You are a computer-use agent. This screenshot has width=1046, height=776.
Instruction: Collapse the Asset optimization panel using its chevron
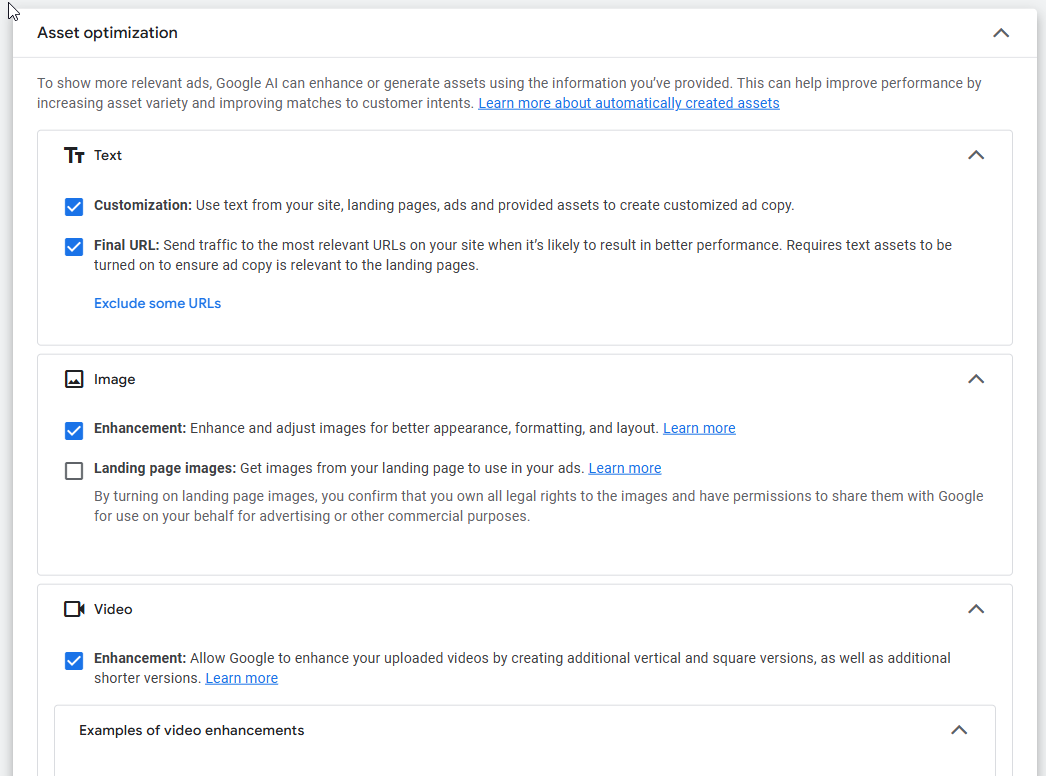click(x=1000, y=33)
